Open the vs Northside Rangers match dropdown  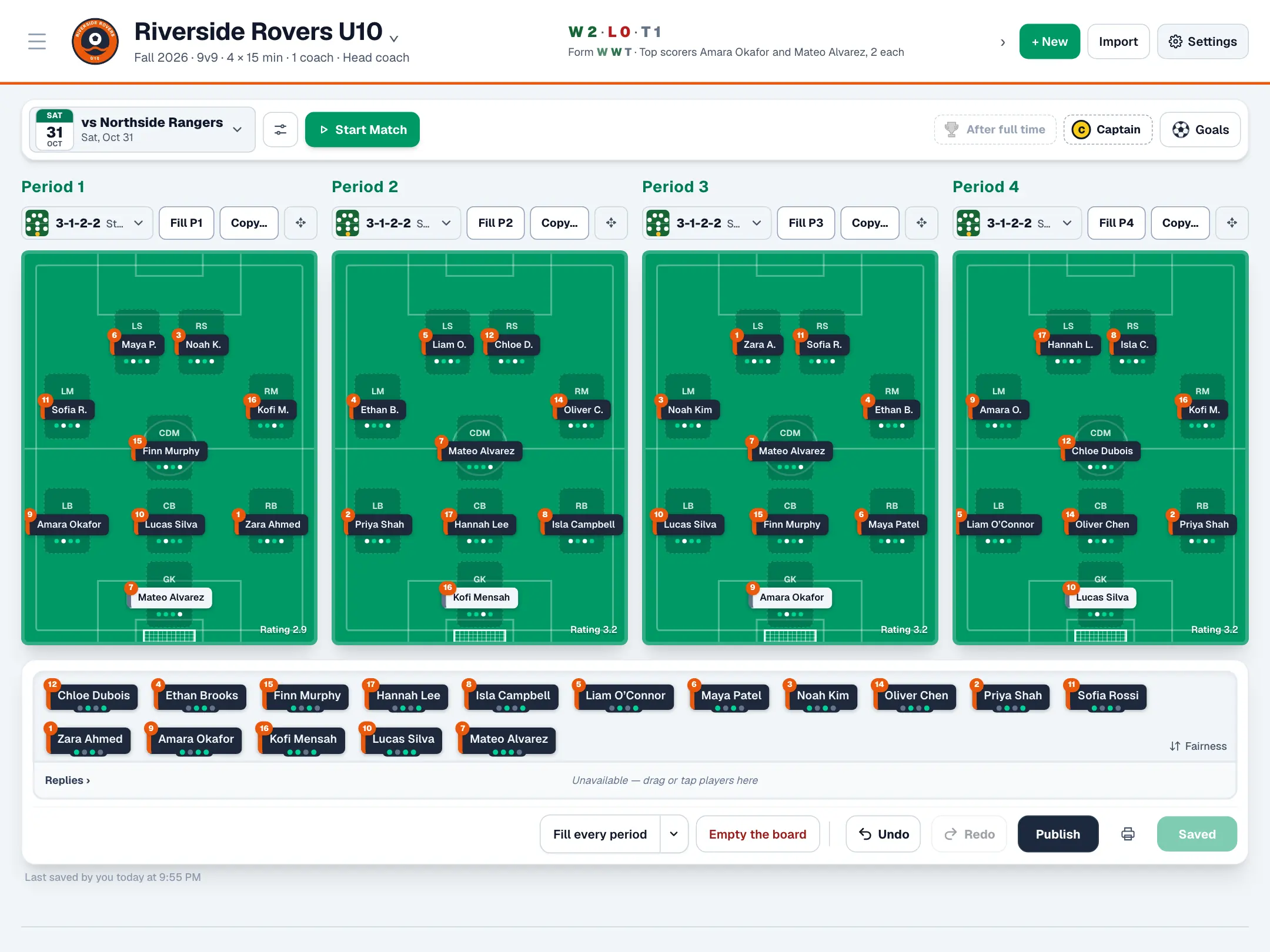[143, 130]
